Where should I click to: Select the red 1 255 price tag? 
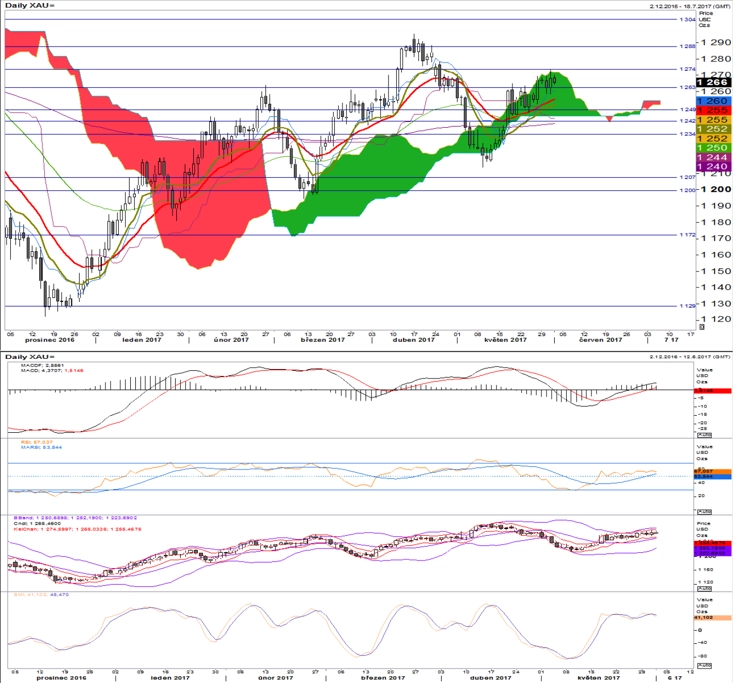point(714,110)
